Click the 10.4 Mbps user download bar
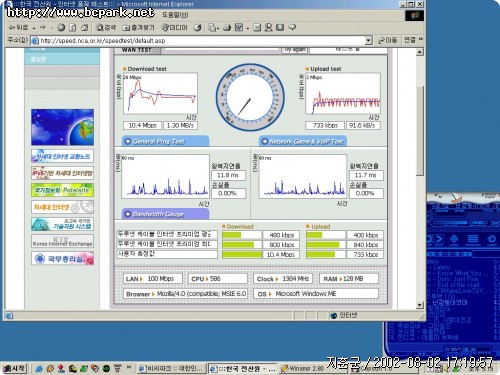Screen dimensions: 500x375 point(242,255)
